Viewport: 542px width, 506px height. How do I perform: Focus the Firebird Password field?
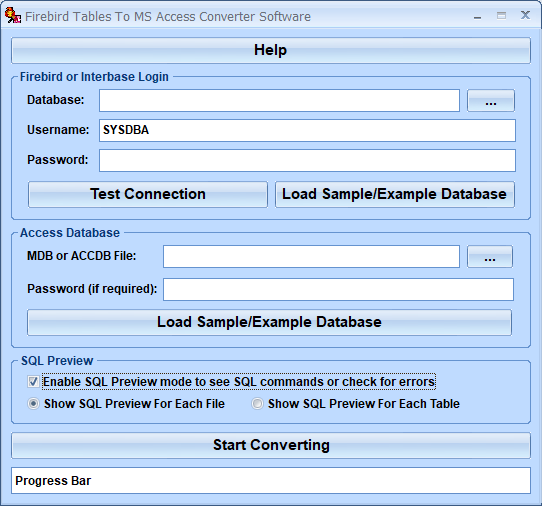pyautogui.click(x=307, y=160)
